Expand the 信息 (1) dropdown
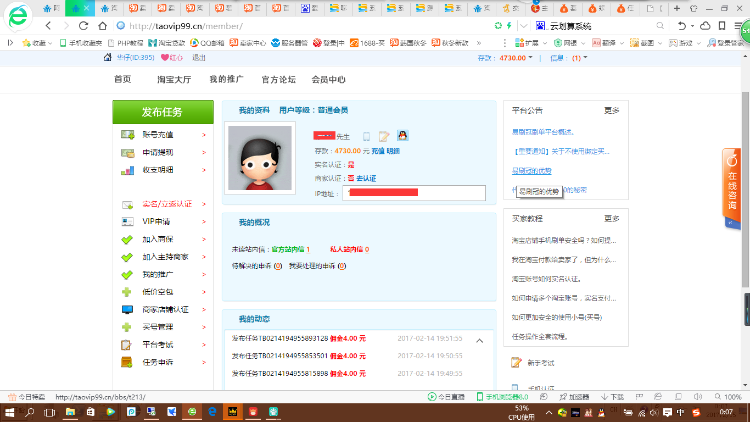750x422 pixels. coord(585,58)
